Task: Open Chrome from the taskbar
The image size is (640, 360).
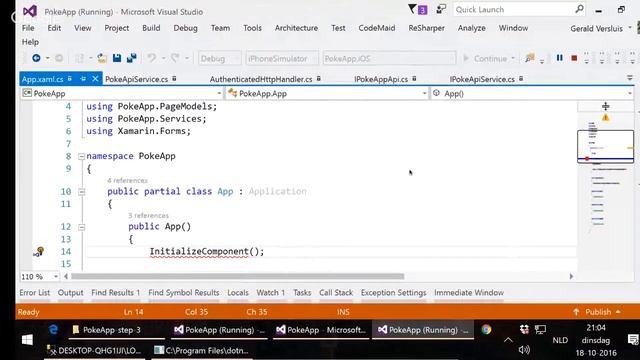Action: (486, 329)
